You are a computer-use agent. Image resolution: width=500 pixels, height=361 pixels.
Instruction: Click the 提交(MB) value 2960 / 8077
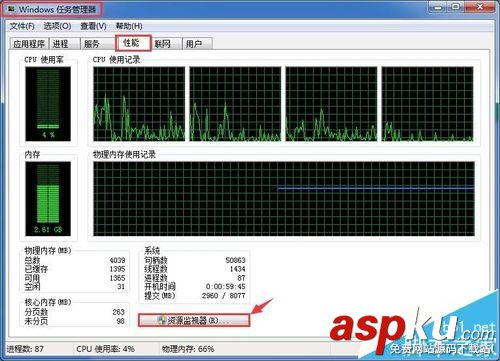coord(223,295)
